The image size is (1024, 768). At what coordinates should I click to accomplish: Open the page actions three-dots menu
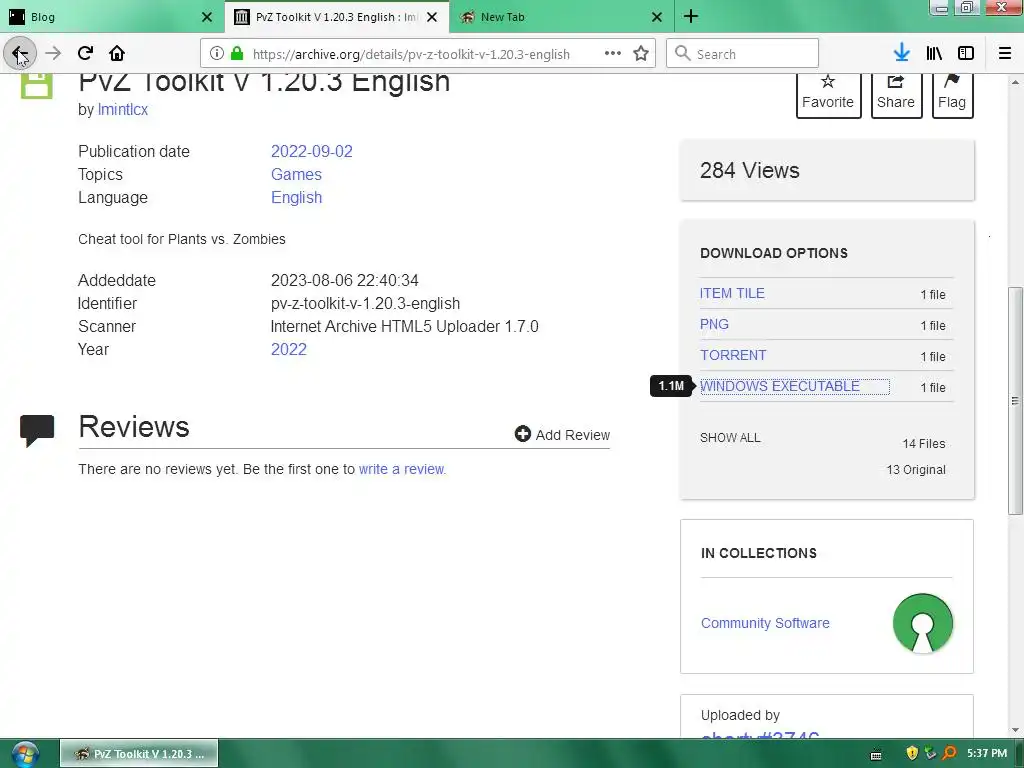point(613,54)
